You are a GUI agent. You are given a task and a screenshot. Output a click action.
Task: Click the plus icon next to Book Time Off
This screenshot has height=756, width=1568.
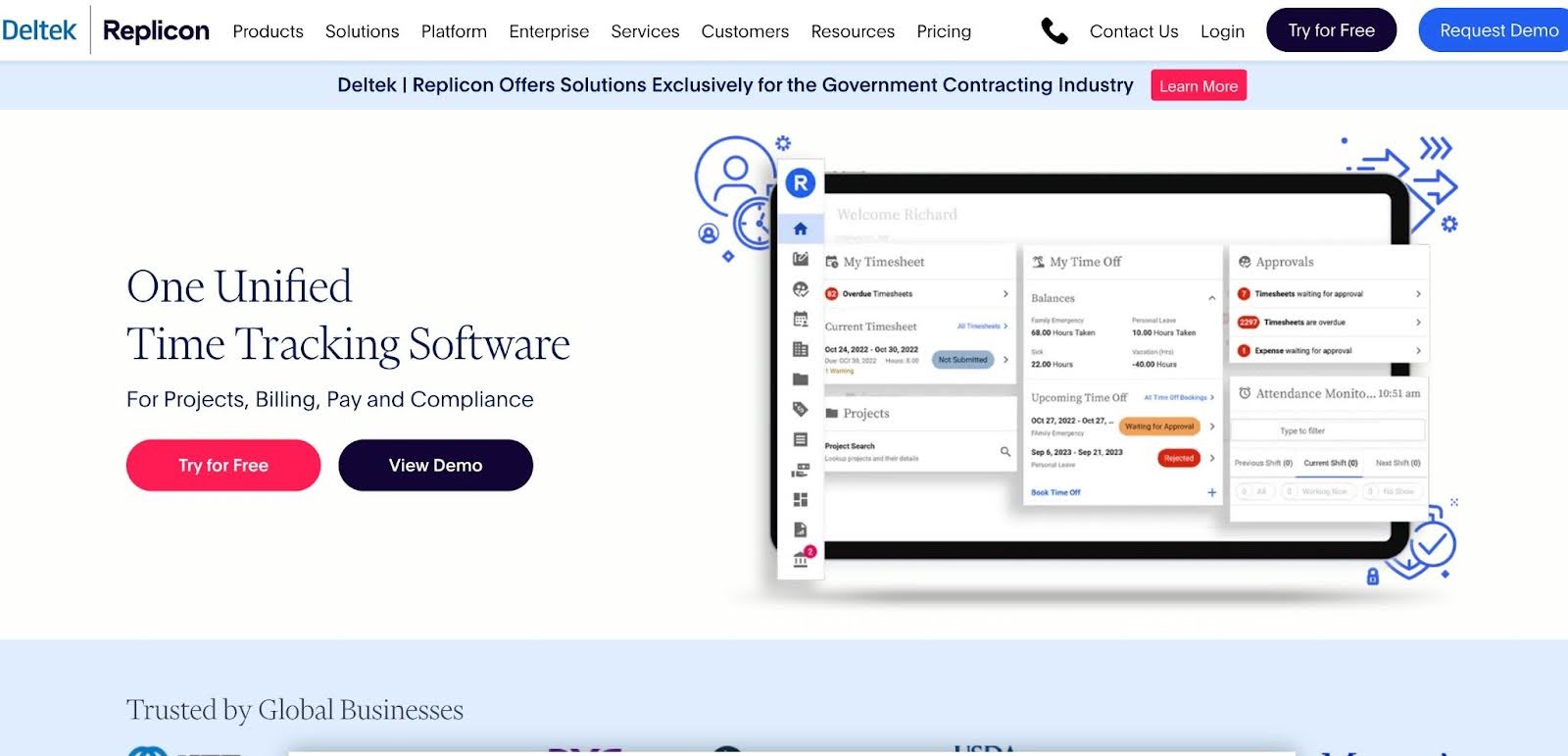click(1212, 492)
